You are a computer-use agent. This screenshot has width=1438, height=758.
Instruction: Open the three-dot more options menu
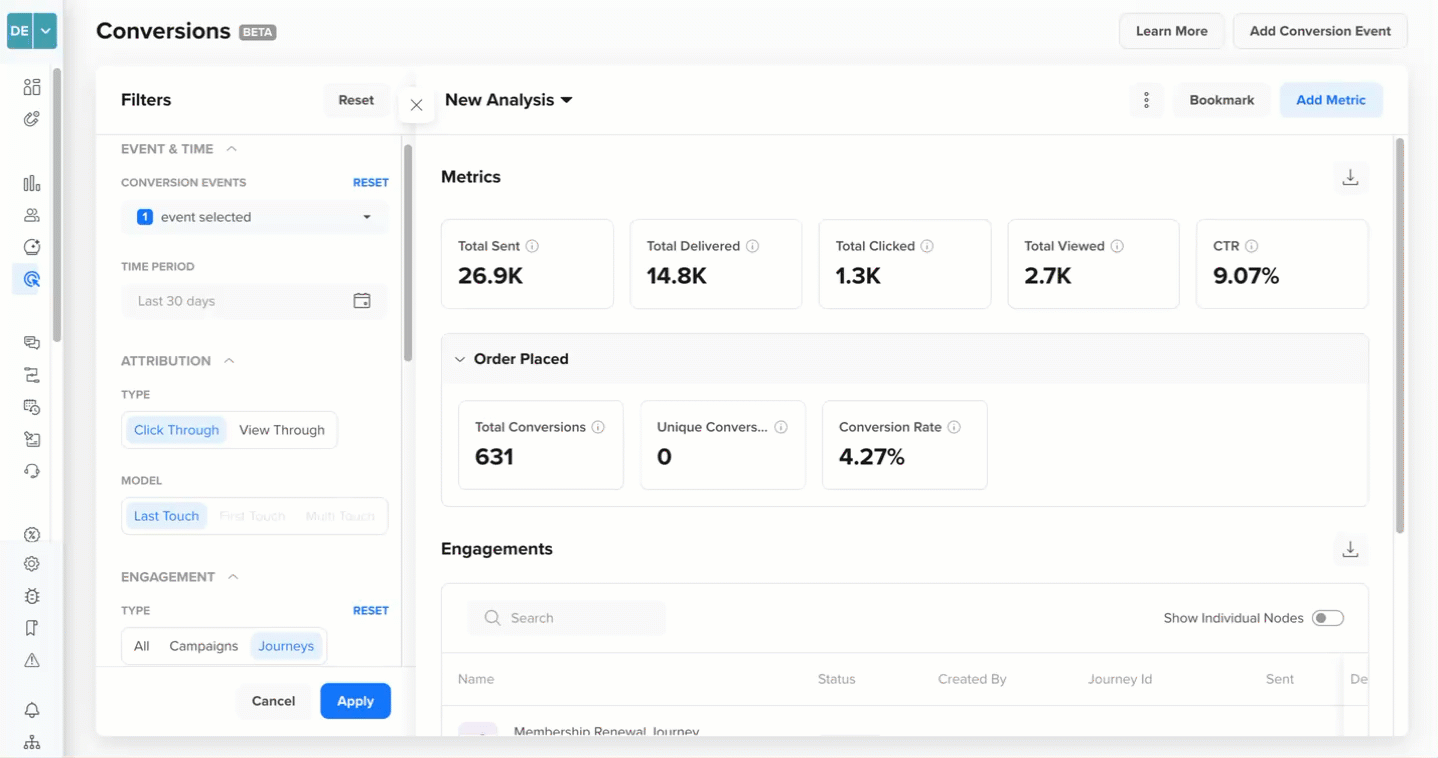[x=1146, y=100]
